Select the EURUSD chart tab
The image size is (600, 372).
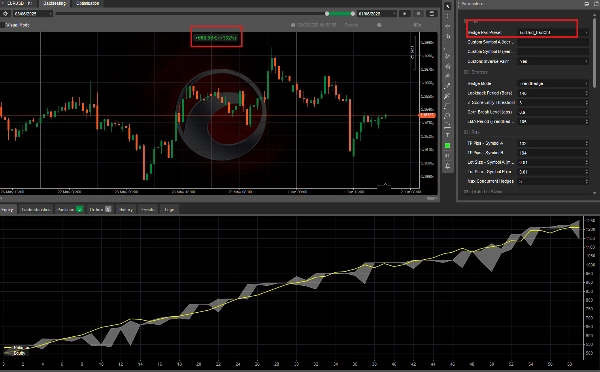click(19, 3)
